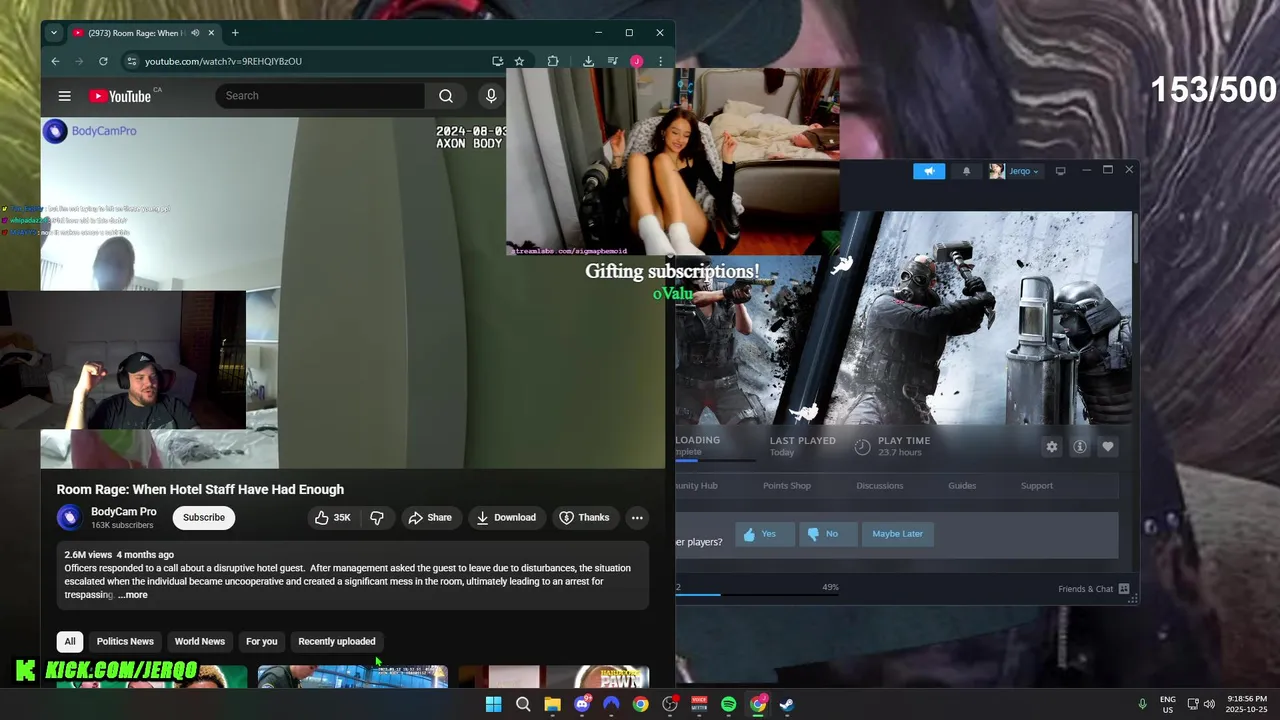Open Steam Support tab
The image size is (1280, 720).
point(1037,485)
